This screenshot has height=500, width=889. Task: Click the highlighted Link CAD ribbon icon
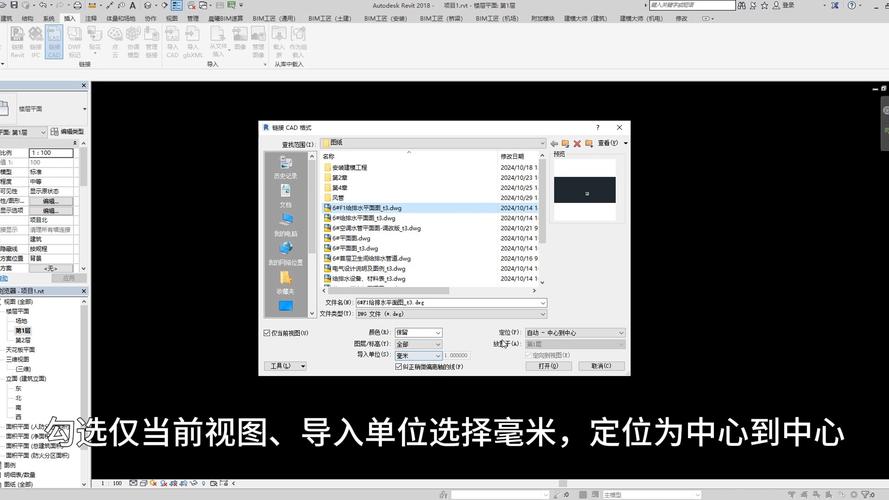54,41
